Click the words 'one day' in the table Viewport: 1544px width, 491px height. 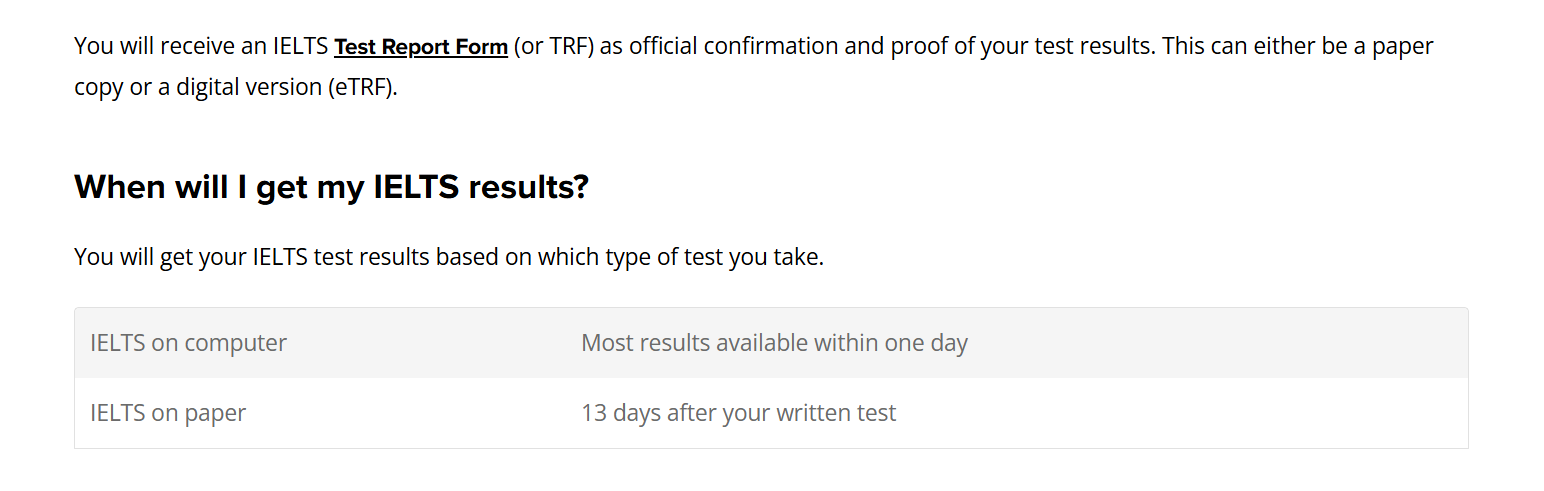click(926, 343)
